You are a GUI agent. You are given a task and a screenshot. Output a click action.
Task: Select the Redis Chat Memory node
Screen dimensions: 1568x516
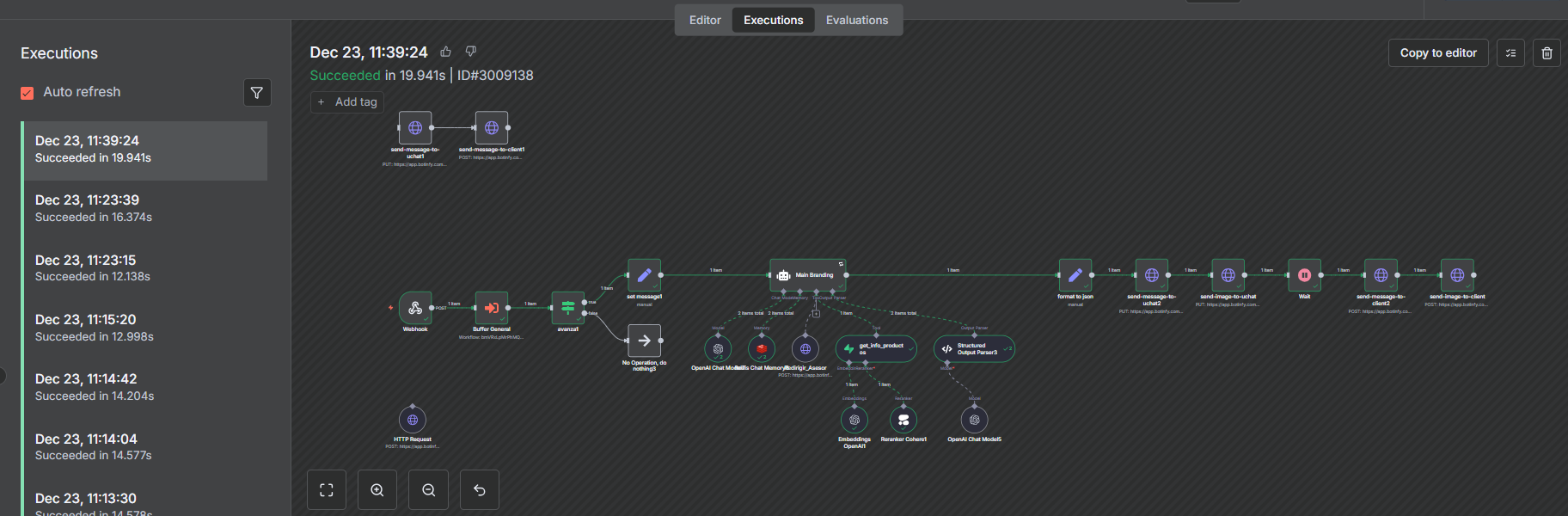(762, 349)
